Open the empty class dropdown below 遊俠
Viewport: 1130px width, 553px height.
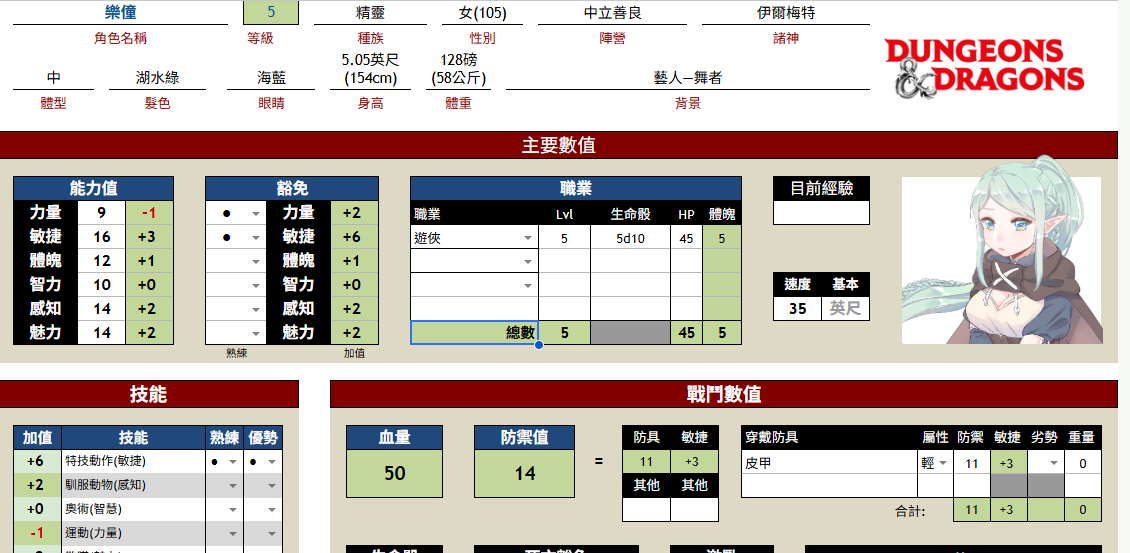528,262
